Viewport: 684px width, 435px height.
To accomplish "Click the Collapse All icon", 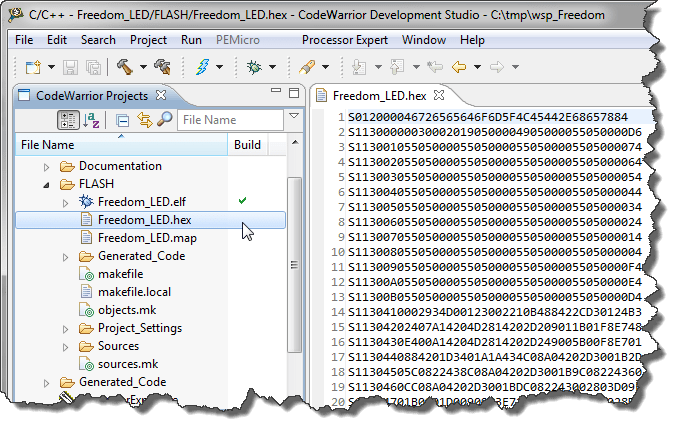I will pos(123,120).
